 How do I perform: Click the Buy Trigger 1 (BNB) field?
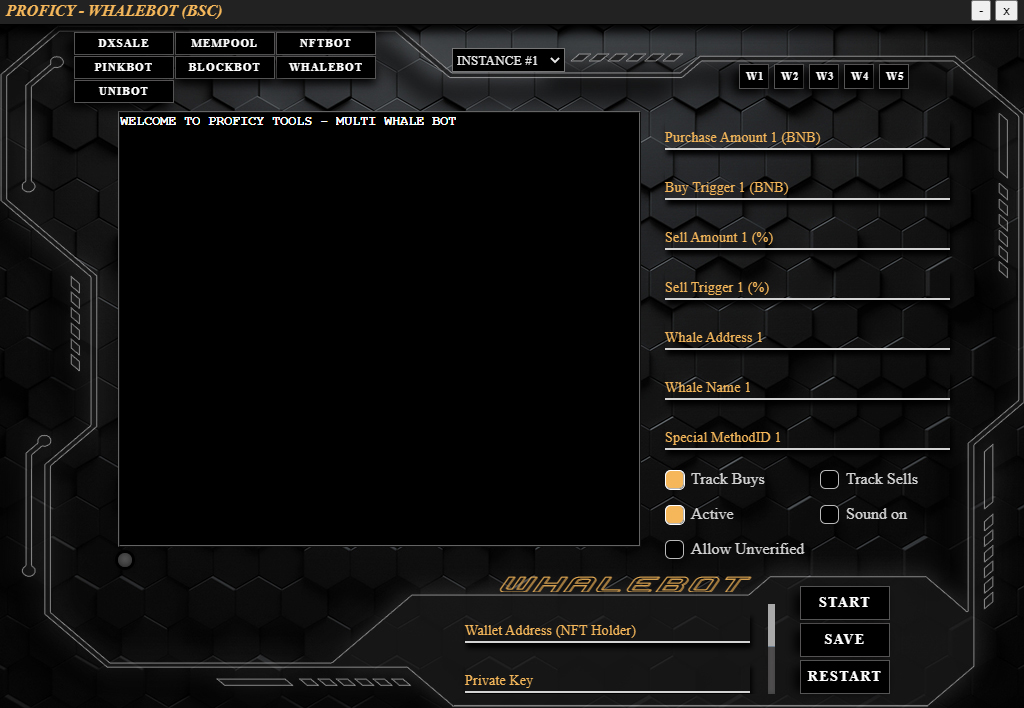(807, 188)
